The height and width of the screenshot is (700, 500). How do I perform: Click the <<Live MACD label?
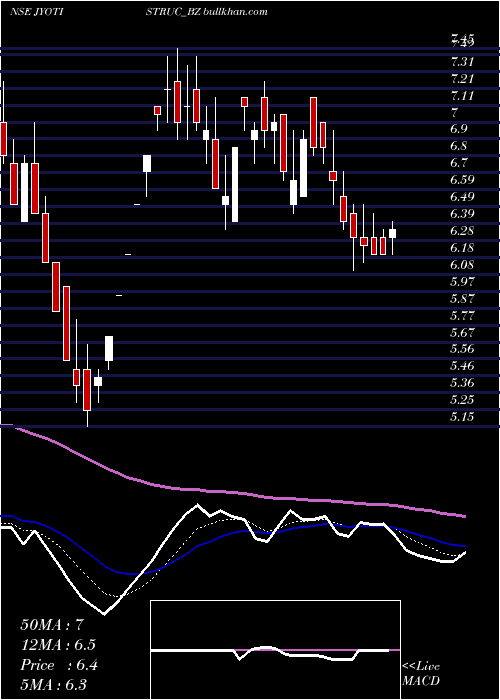[x=421, y=674]
